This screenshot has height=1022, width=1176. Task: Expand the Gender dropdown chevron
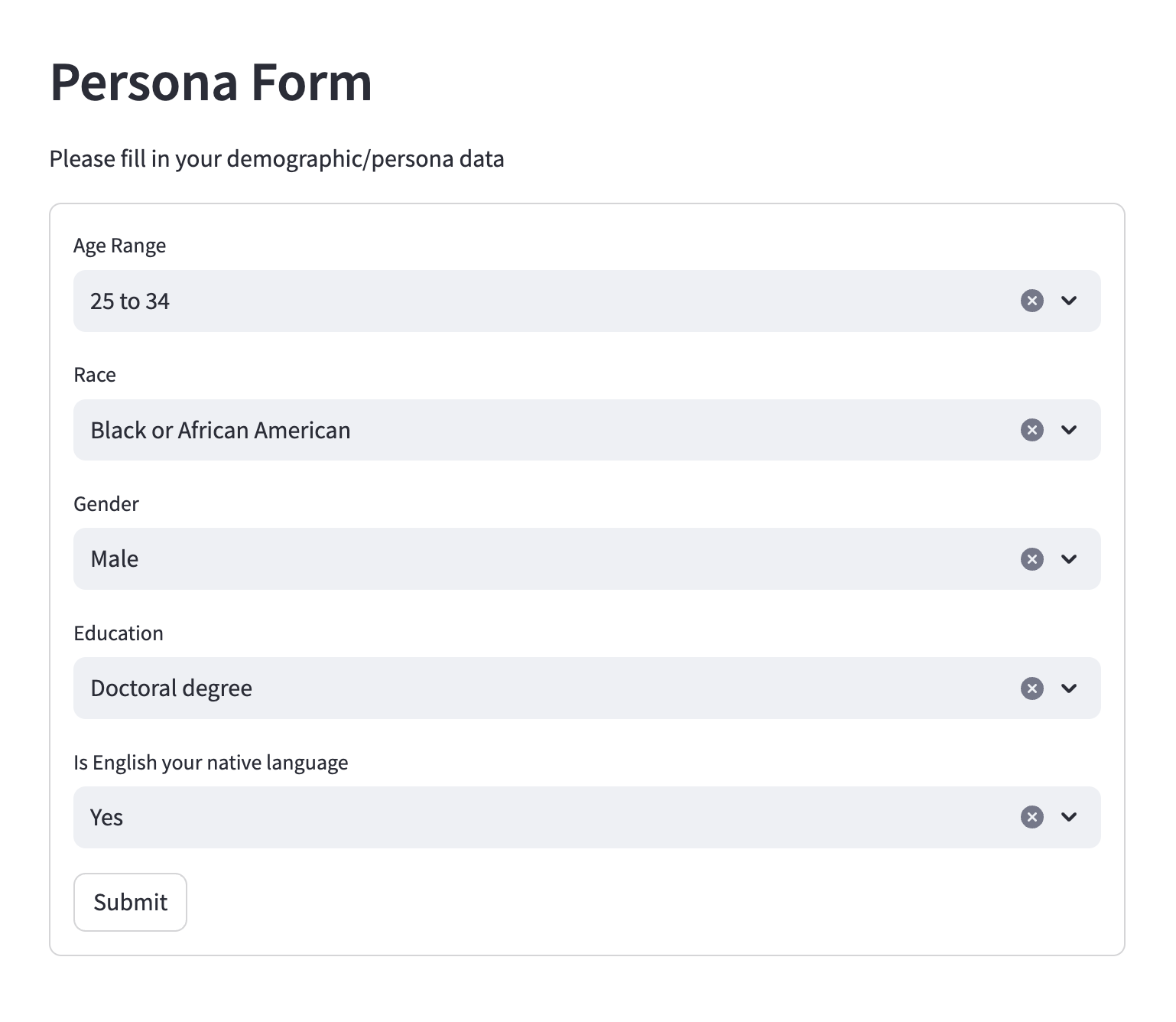pos(1069,559)
